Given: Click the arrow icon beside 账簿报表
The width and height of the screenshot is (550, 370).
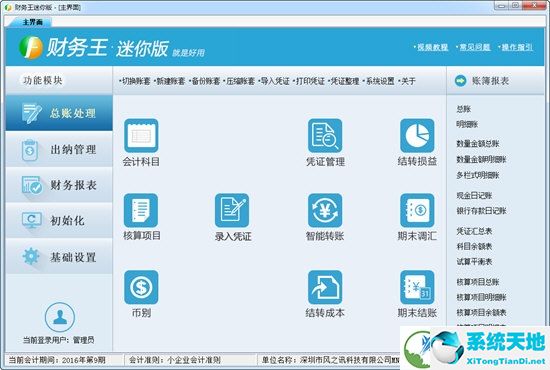Looking at the screenshot, I should 460,81.
